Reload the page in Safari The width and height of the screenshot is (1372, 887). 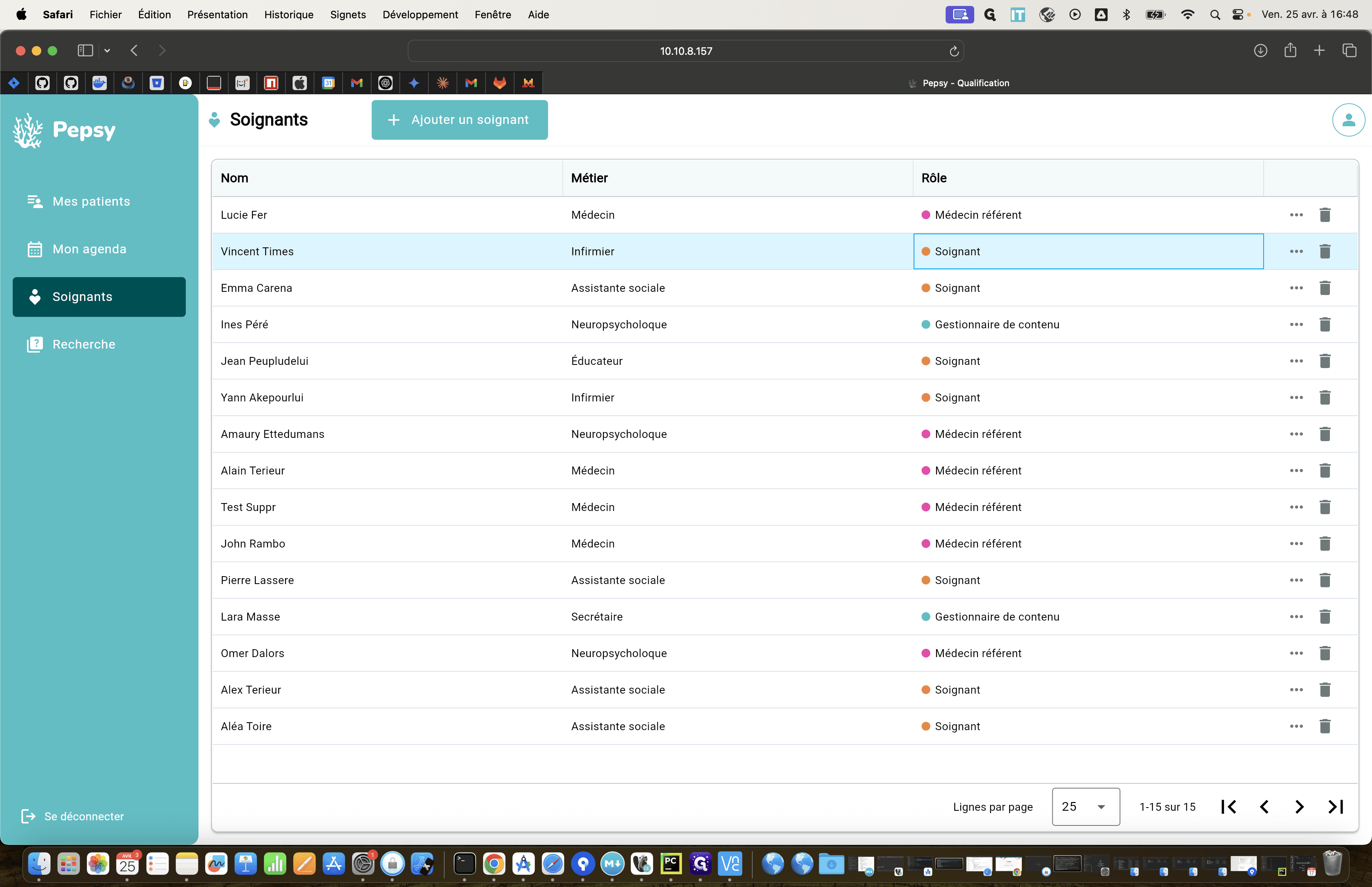coord(954,51)
